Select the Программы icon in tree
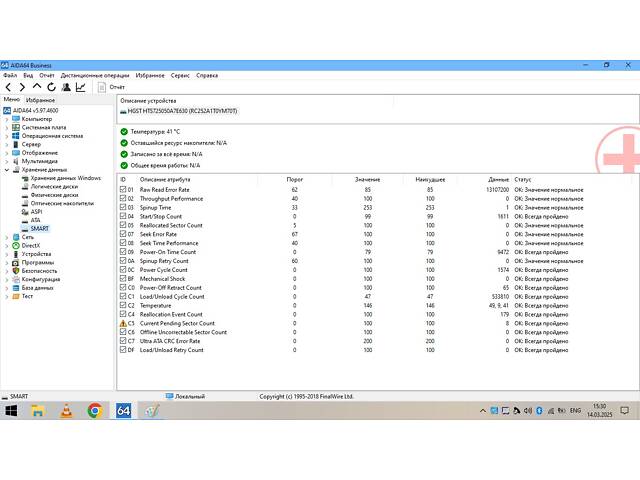Viewport: 640px width, 480px height. tap(16, 262)
